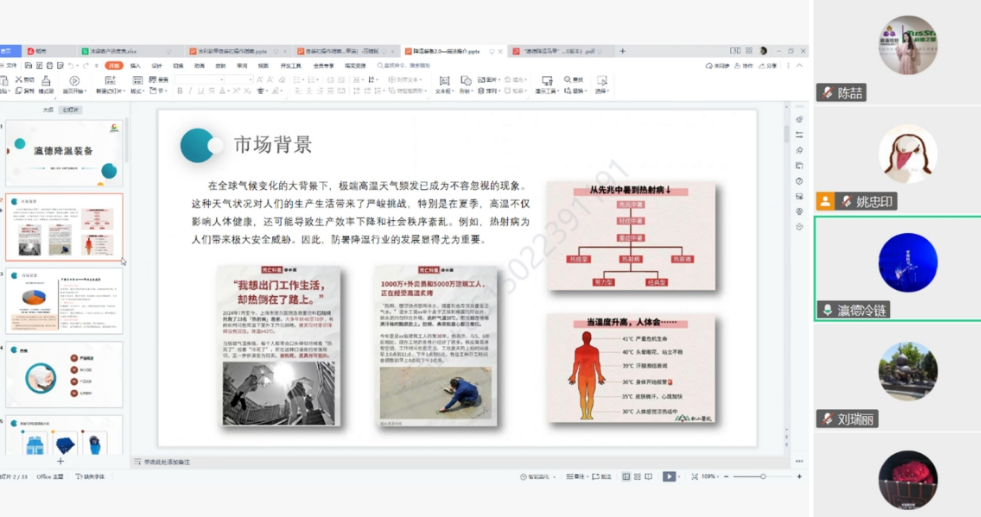Select the first slide thumbnail 瀛德降温装备
981x517 pixels.
[x=64, y=154]
